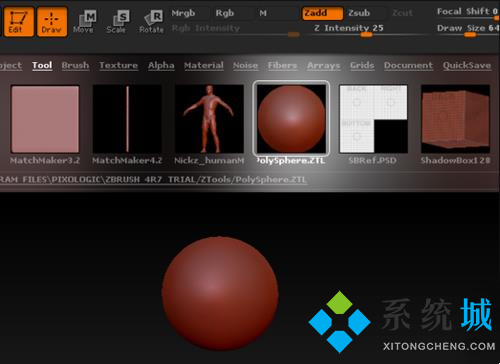Adjust the Rgb Intensity slider

click(235, 30)
